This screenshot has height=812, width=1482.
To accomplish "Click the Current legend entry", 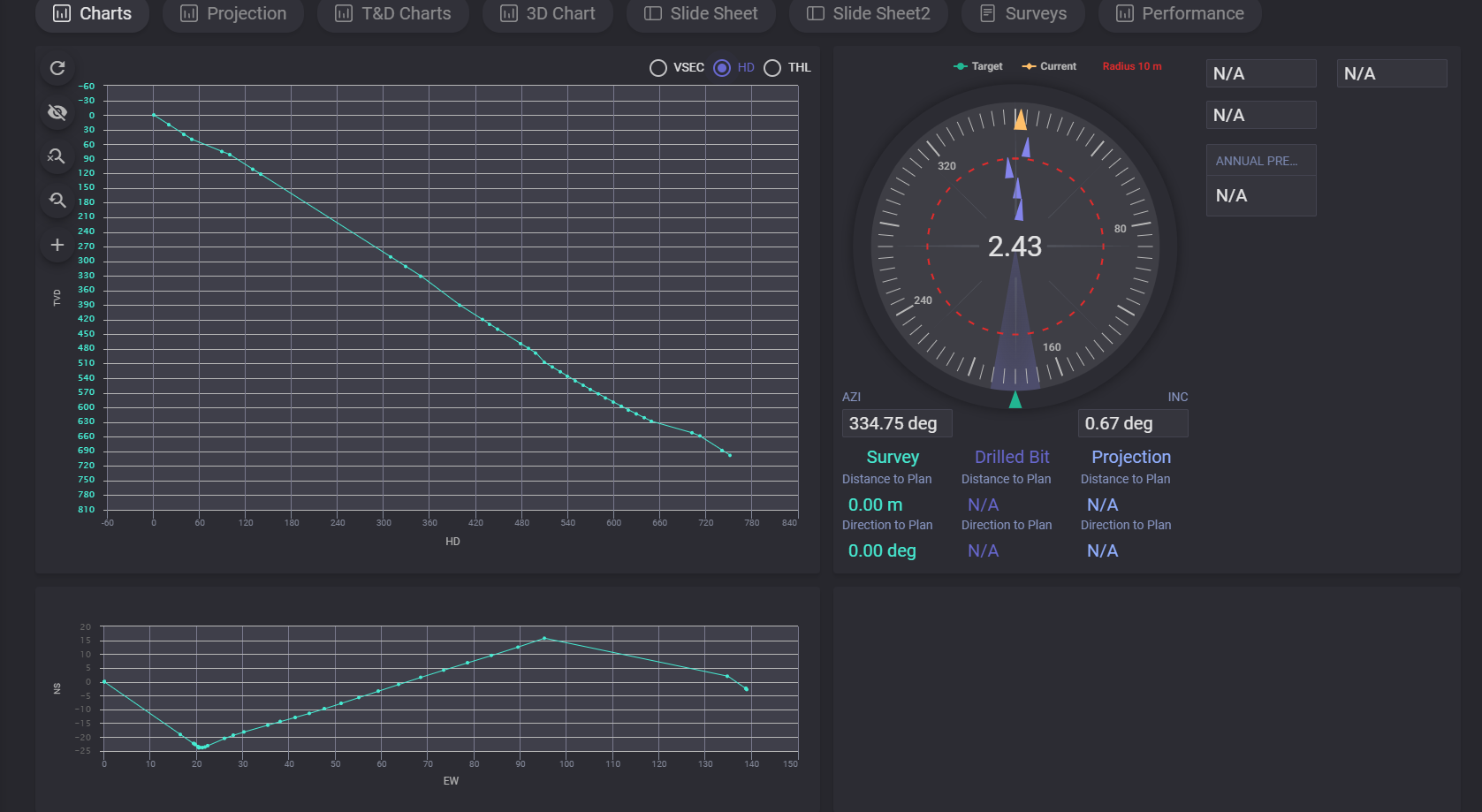I will pos(1049,66).
